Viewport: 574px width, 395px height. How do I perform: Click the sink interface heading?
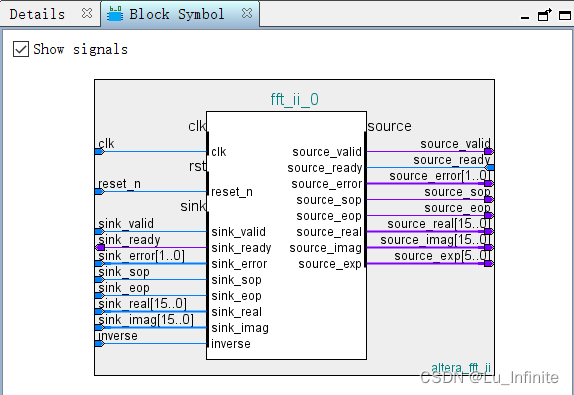click(x=193, y=206)
